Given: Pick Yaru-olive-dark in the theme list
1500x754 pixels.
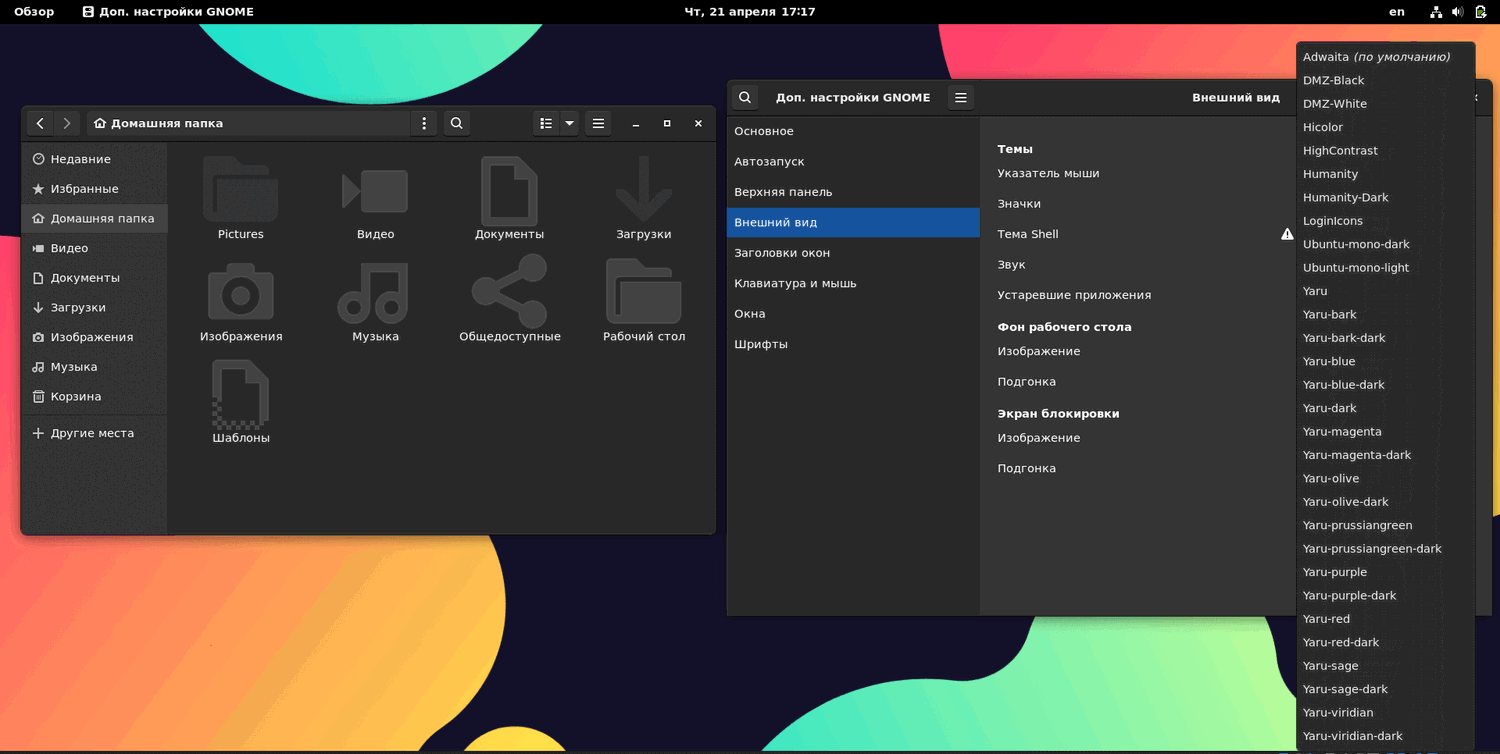Looking at the screenshot, I should tap(1385, 502).
